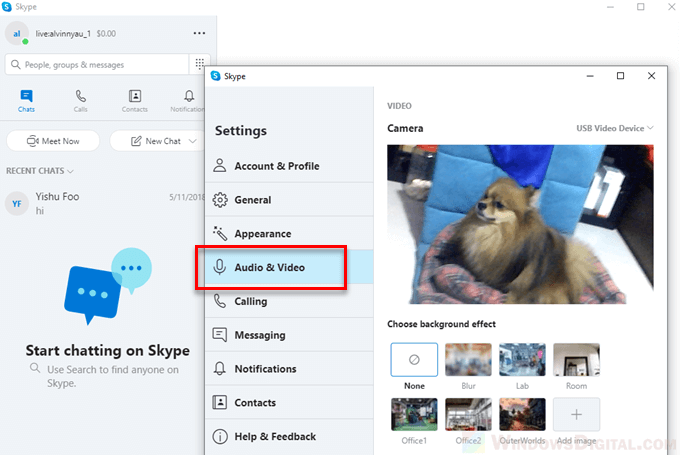Open Contacts settings in Settings list
Viewport: 680px width, 455px height.
pyautogui.click(x=289, y=403)
